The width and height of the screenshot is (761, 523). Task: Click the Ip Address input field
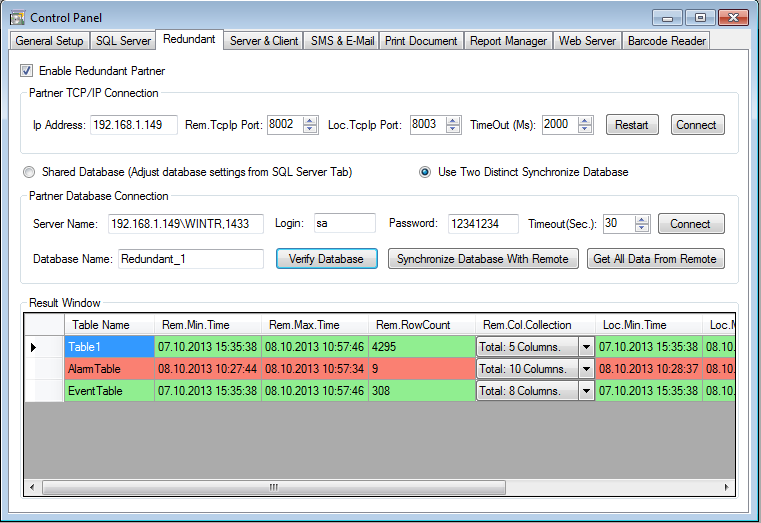pyautogui.click(x=133, y=125)
